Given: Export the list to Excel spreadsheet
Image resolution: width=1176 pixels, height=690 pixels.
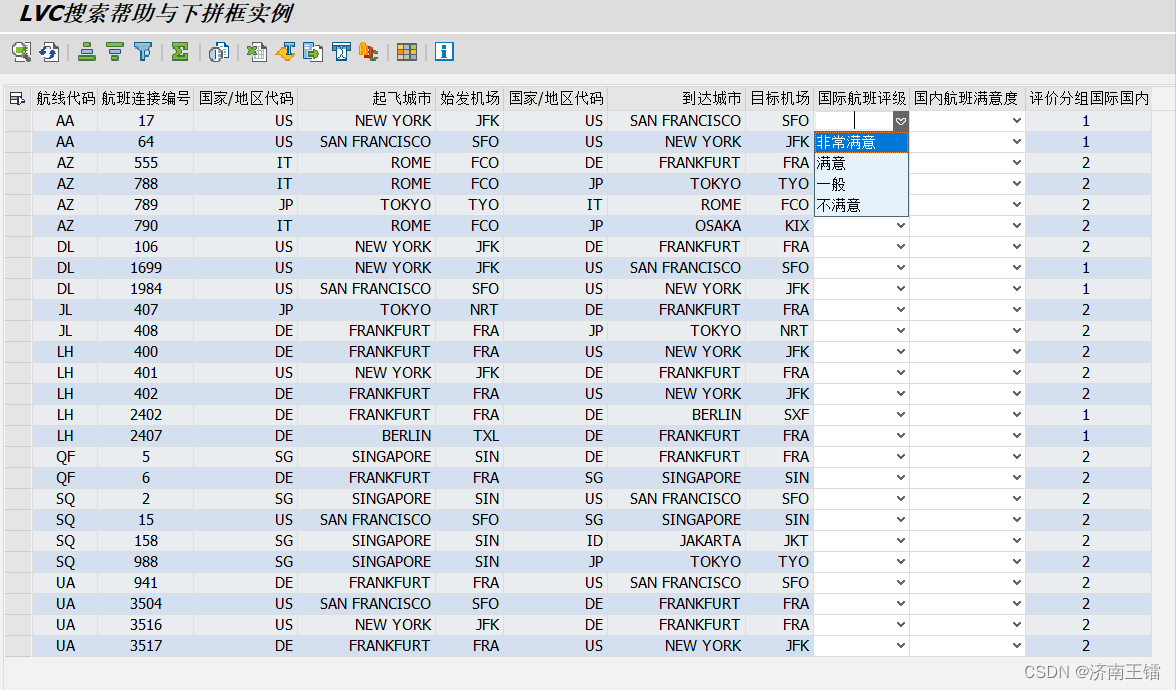Looking at the screenshot, I should pyautogui.click(x=256, y=51).
